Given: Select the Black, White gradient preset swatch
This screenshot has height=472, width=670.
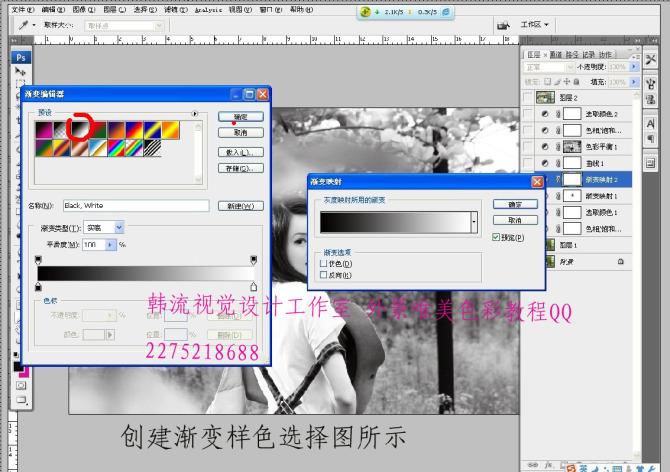Looking at the screenshot, I should [x=80, y=130].
